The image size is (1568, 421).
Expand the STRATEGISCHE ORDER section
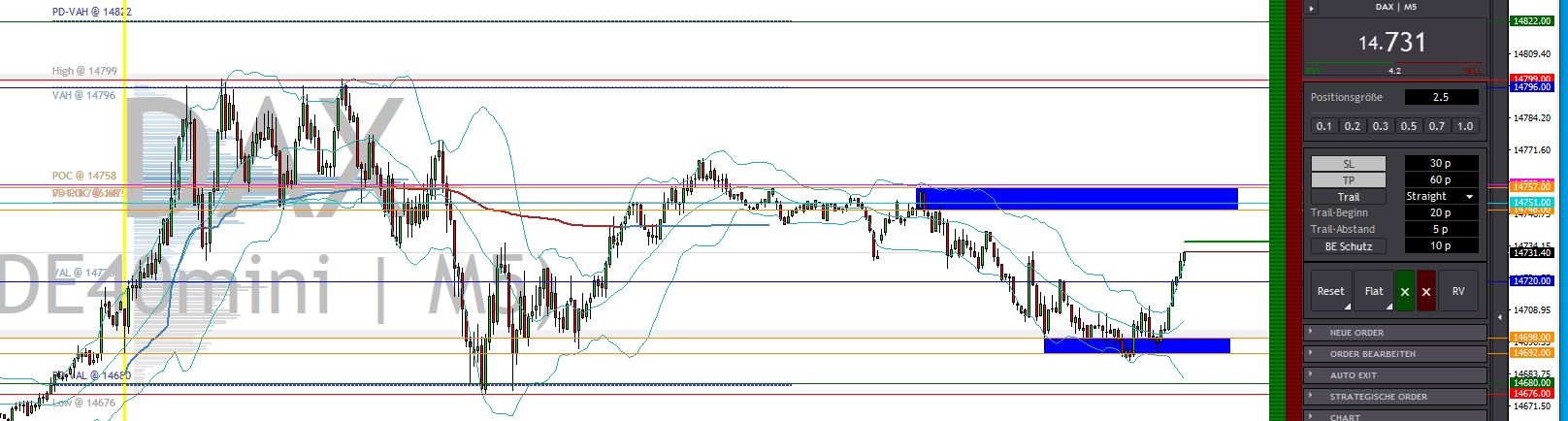tap(1394, 397)
